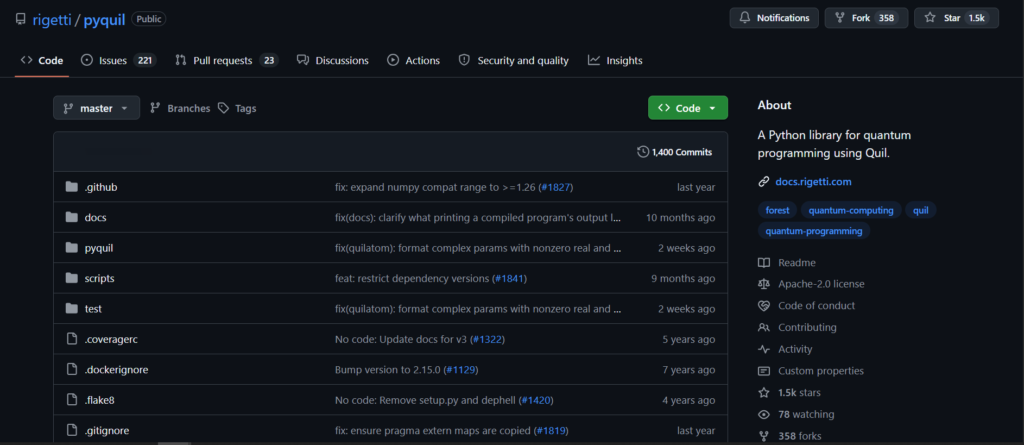Open pull request #1322 link

point(487,340)
